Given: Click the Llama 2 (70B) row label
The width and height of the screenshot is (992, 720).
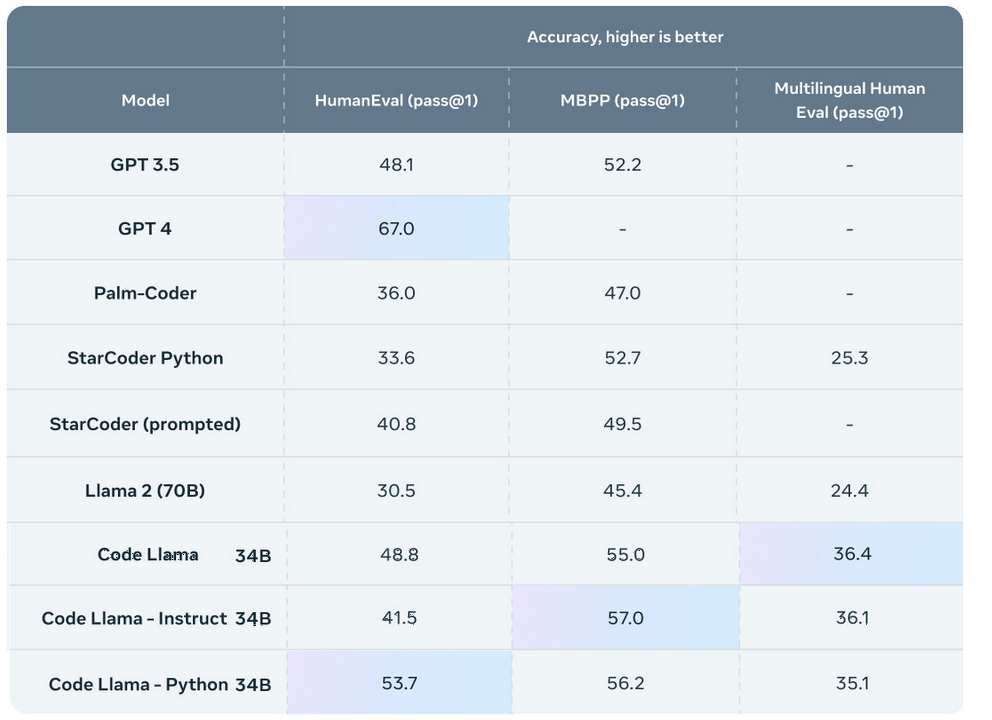Looking at the screenshot, I should pyautogui.click(x=145, y=489).
